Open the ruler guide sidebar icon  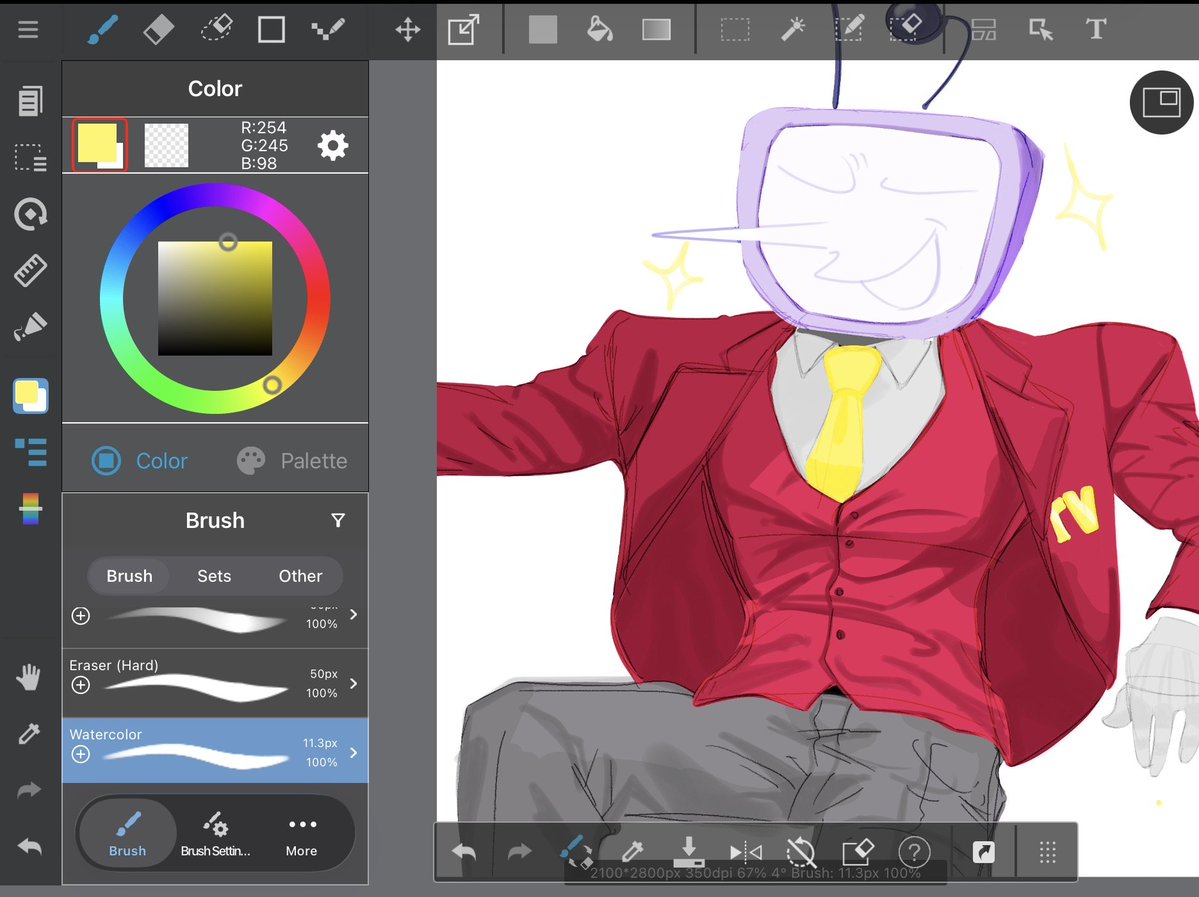(30, 271)
